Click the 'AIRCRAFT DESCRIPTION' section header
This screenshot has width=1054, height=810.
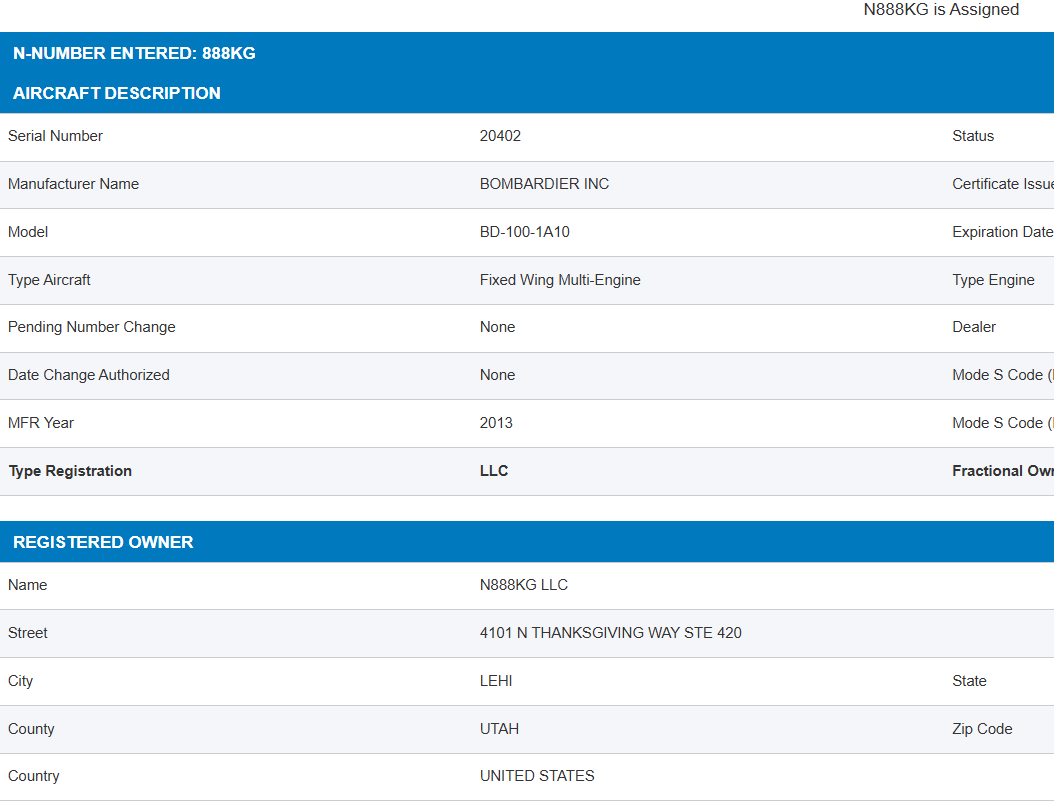tap(117, 93)
